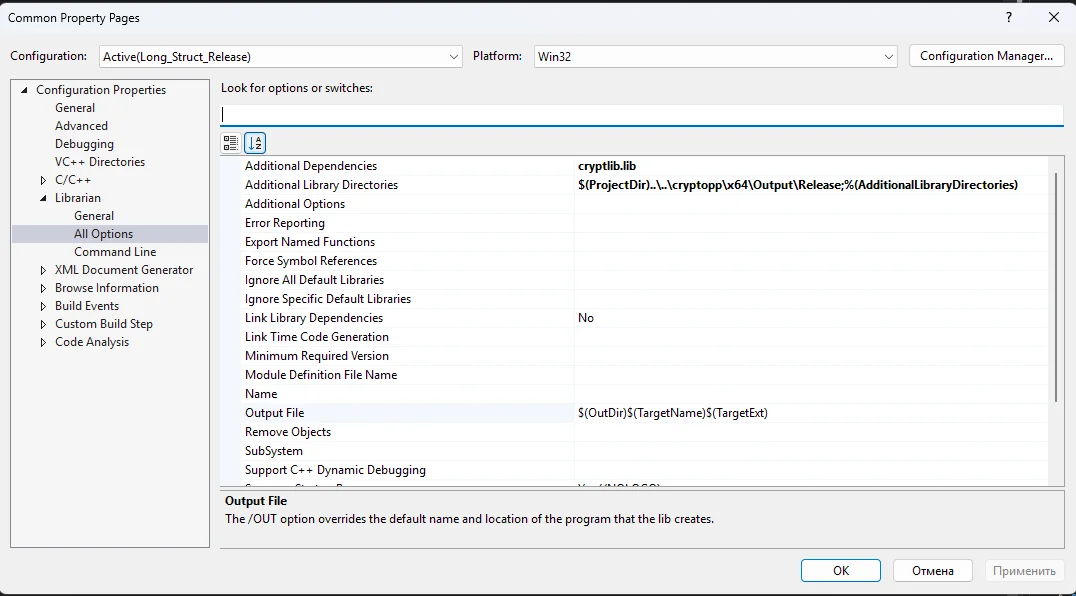
Task: Collapse the Librarian tree node
Action: point(43,198)
